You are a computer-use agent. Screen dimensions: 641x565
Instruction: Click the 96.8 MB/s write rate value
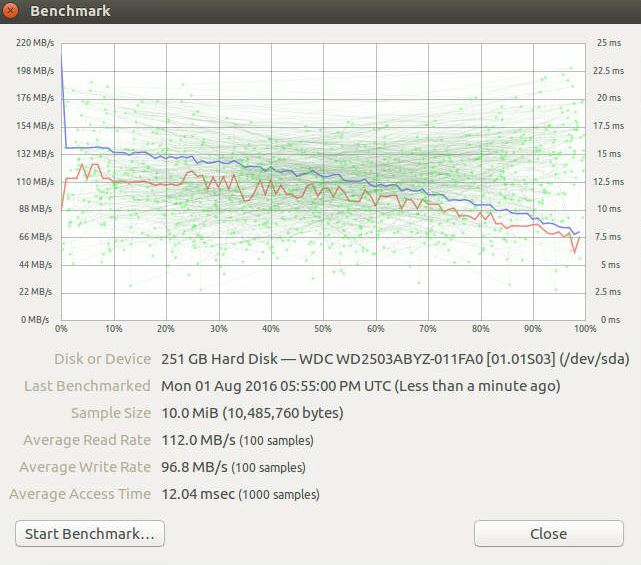[x=233, y=467]
